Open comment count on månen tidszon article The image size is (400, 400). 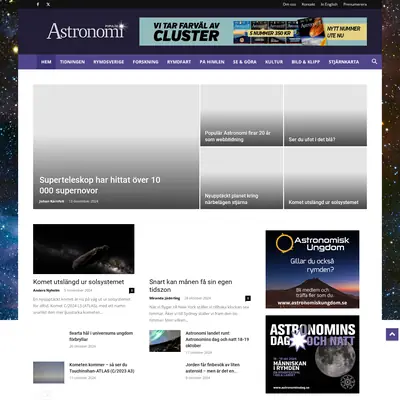click(248, 298)
